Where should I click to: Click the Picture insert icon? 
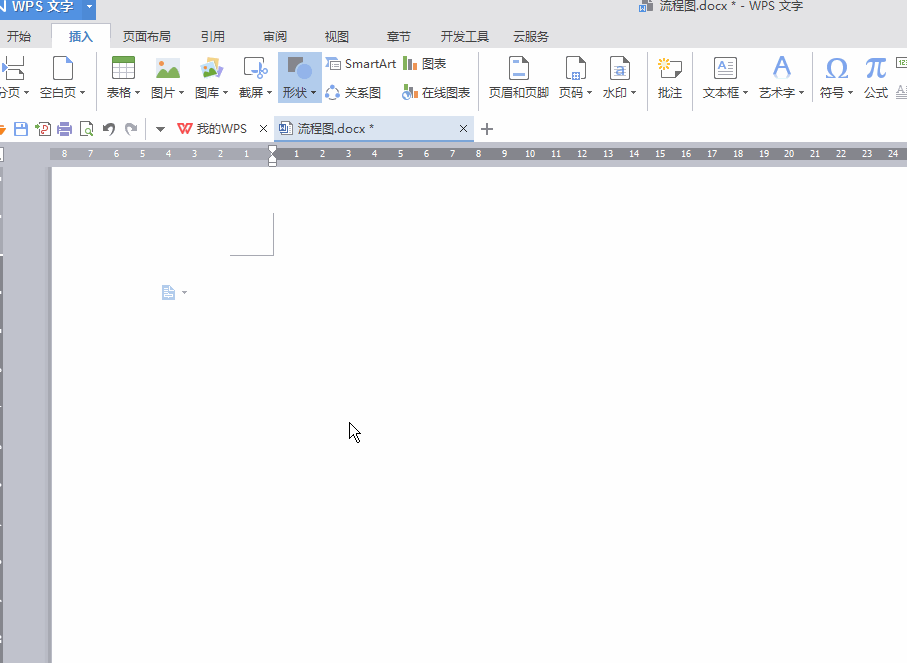pos(168,69)
